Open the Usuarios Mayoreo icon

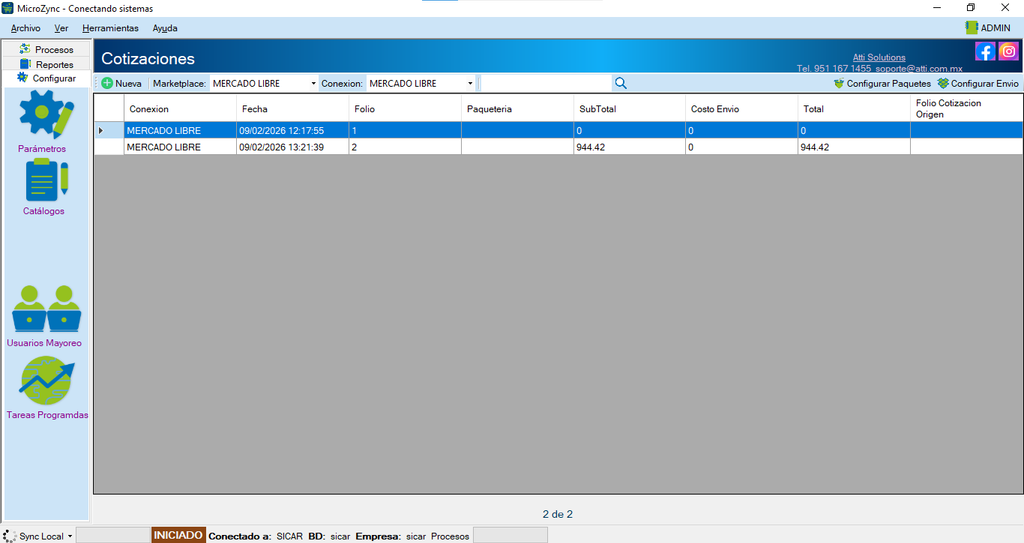pyautogui.click(x=46, y=308)
